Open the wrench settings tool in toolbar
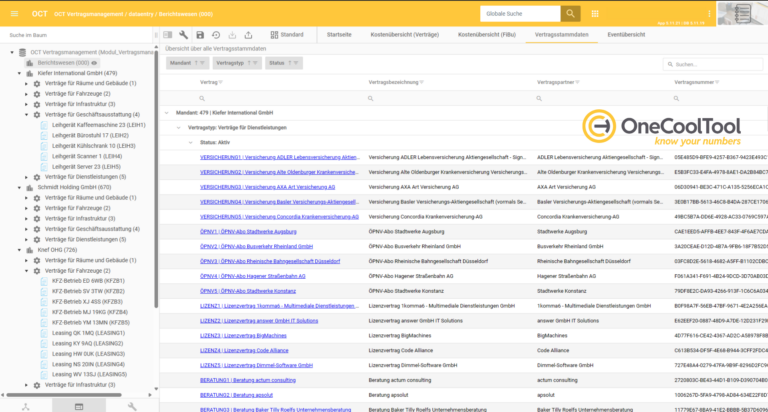This screenshot has width=768, height=412. pyautogui.click(x=183, y=35)
